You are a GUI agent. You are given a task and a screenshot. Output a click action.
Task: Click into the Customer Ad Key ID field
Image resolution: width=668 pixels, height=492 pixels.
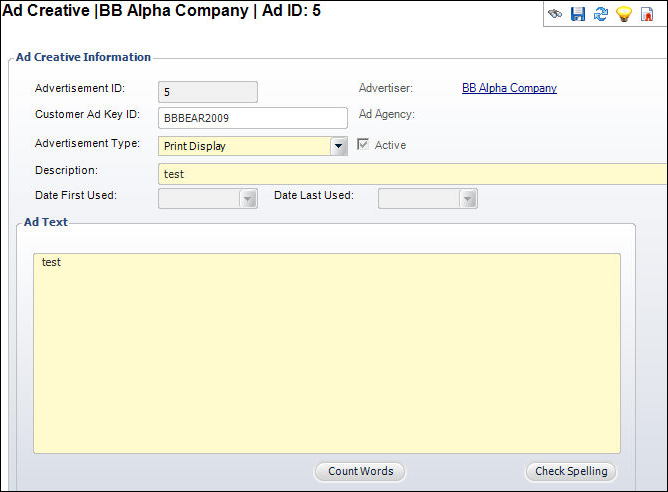tap(253, 118)
